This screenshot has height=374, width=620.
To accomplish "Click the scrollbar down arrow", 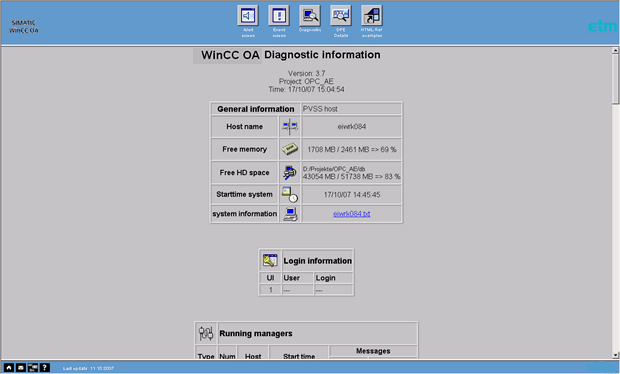I will point(615,355).
